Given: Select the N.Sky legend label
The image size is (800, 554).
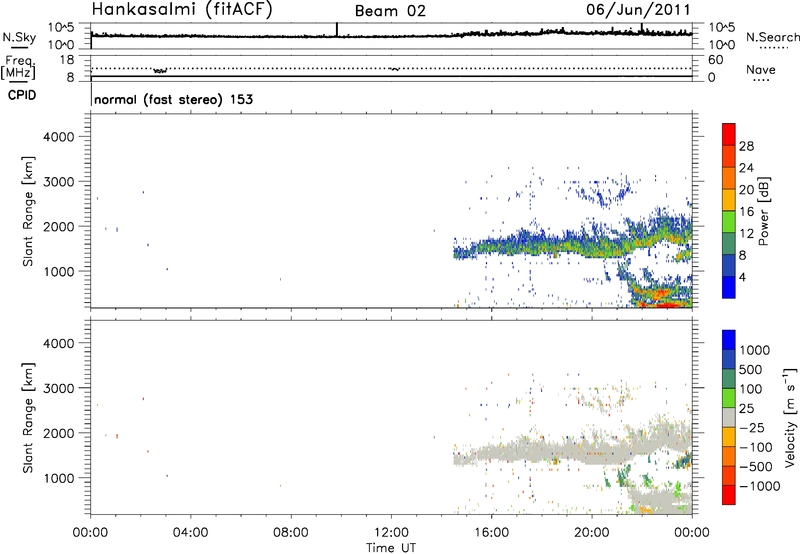Looking at the screenshot, I should [19, 37].
